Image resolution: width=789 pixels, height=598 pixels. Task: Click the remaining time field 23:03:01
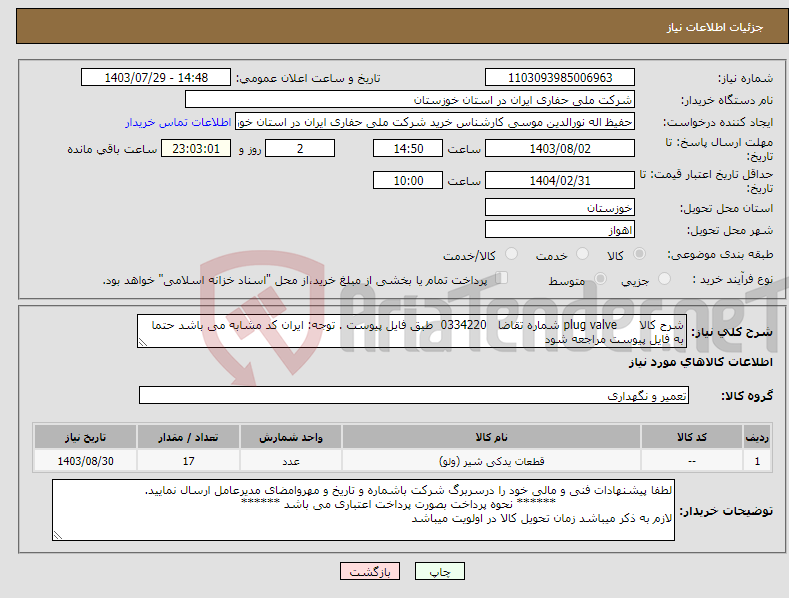click(196, 148)
